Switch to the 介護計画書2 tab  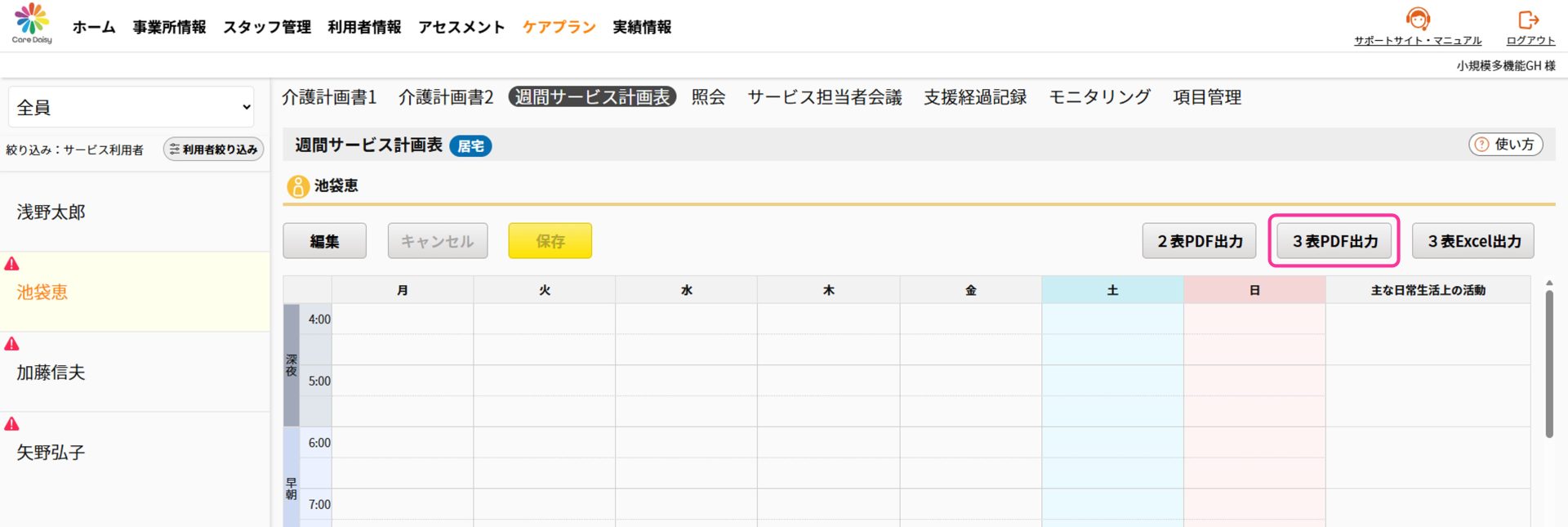446,97
